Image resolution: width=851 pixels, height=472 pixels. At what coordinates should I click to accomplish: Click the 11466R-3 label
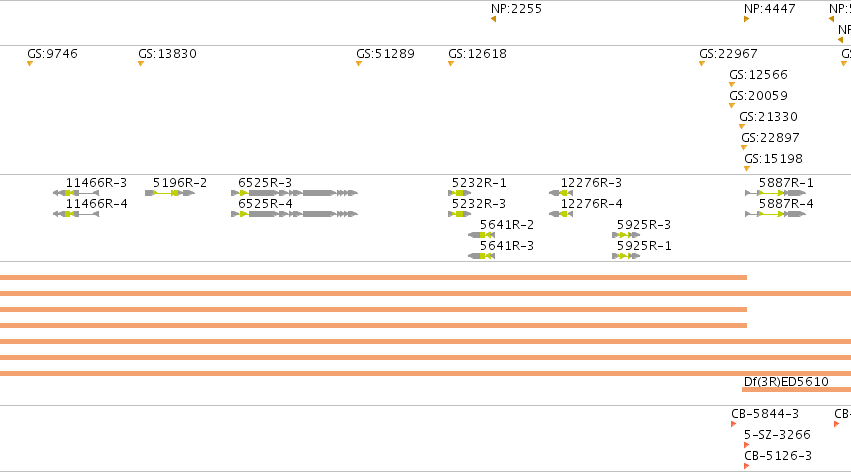97,183
